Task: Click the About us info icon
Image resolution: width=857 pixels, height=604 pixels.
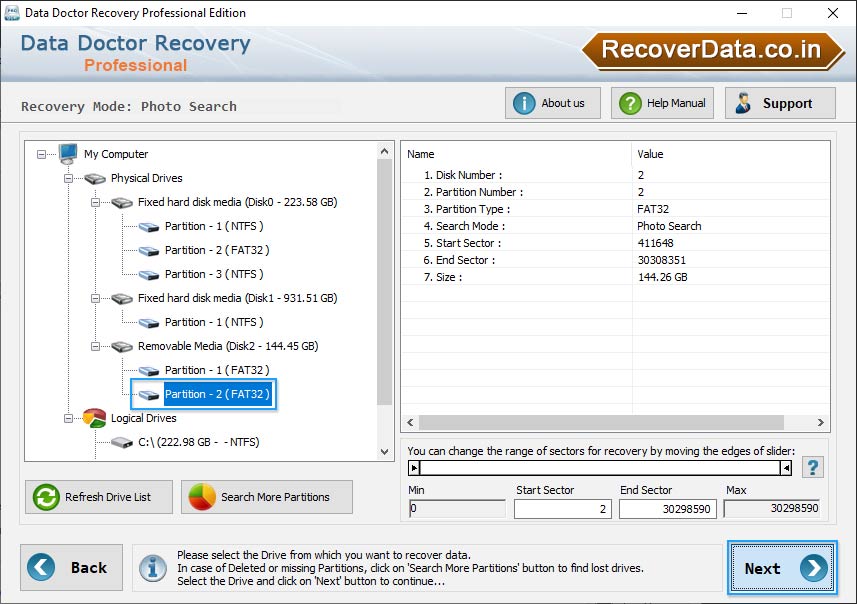Action: click(x=524, y=103)
